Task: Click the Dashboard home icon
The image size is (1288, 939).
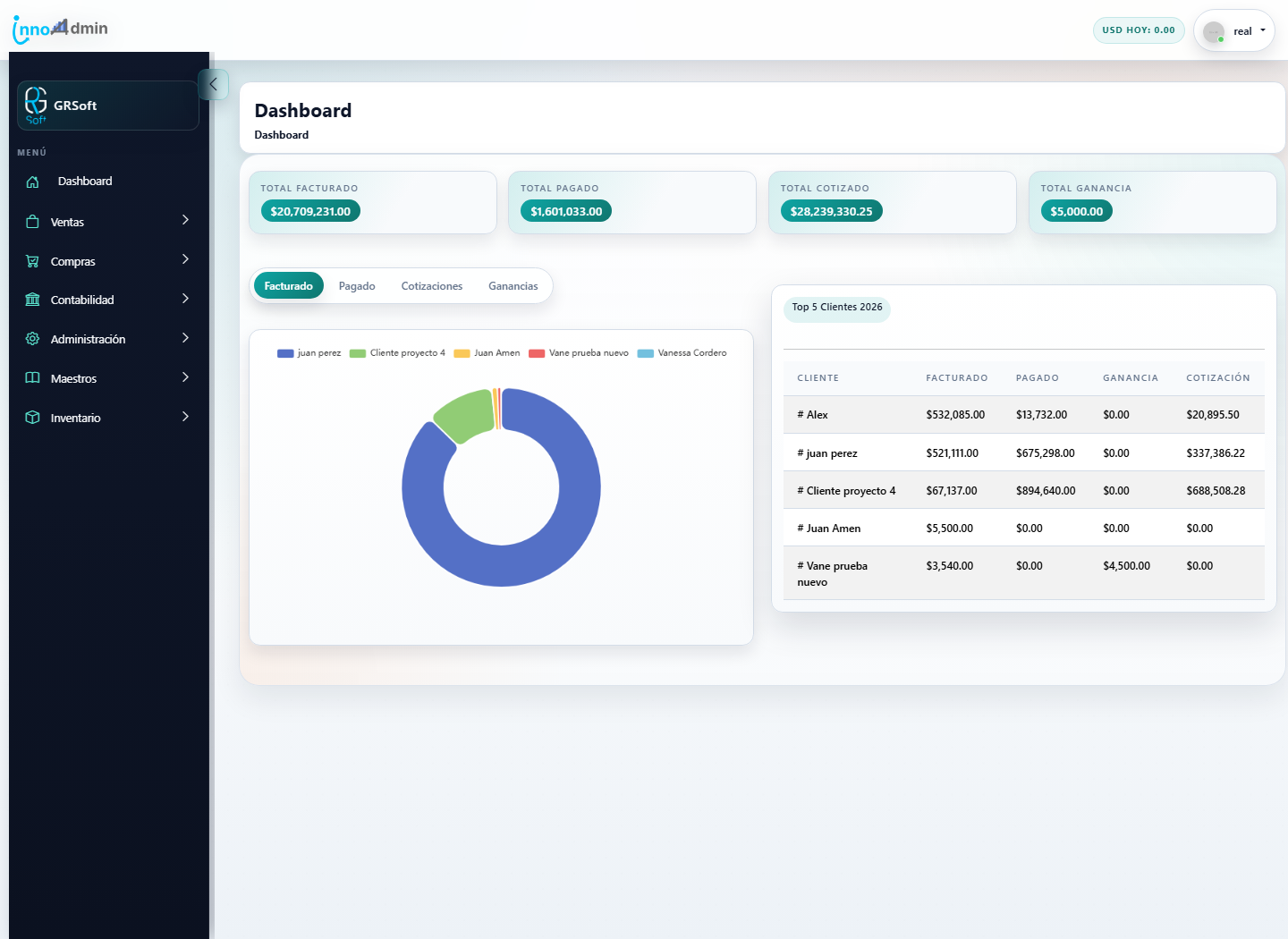Action: tap(32, 182)
